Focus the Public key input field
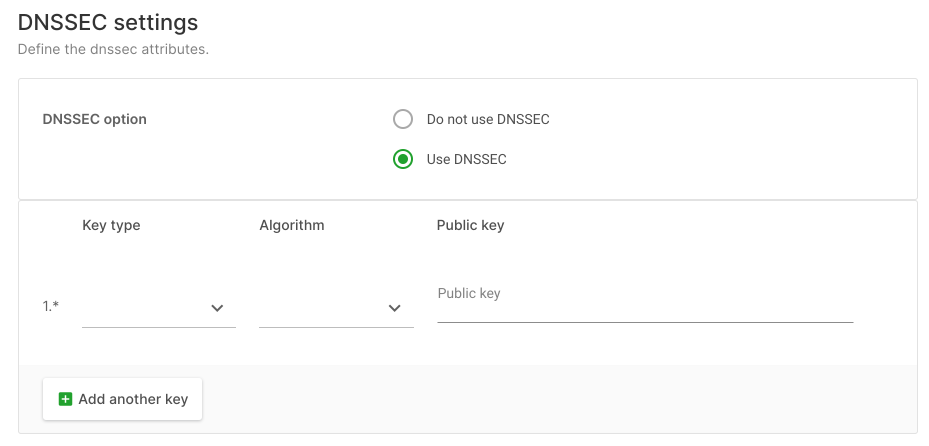Screen dimensions: 929x446 (x=645, y=301)
